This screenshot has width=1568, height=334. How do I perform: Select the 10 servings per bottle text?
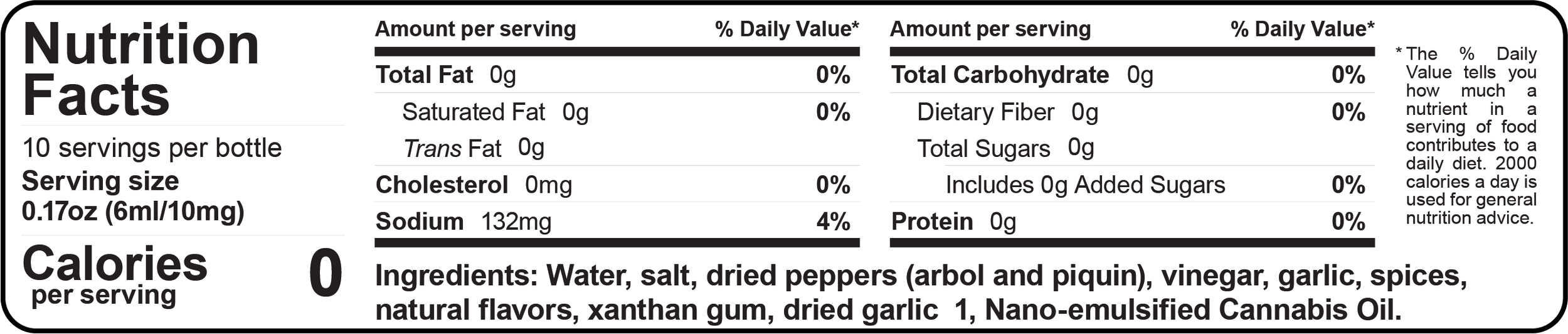(152, 148)
